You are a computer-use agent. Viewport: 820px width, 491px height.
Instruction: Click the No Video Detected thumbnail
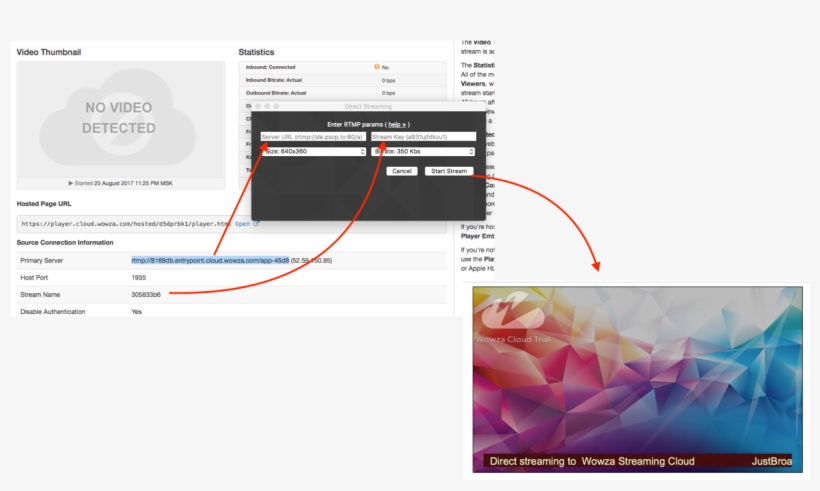coord(121,119)
